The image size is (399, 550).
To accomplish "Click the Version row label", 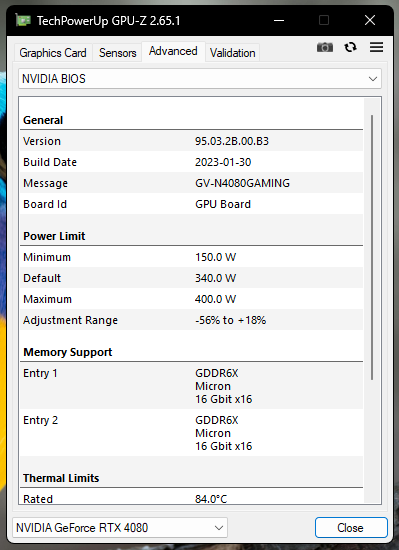I will pyautogui.click(x=42, y=141).
